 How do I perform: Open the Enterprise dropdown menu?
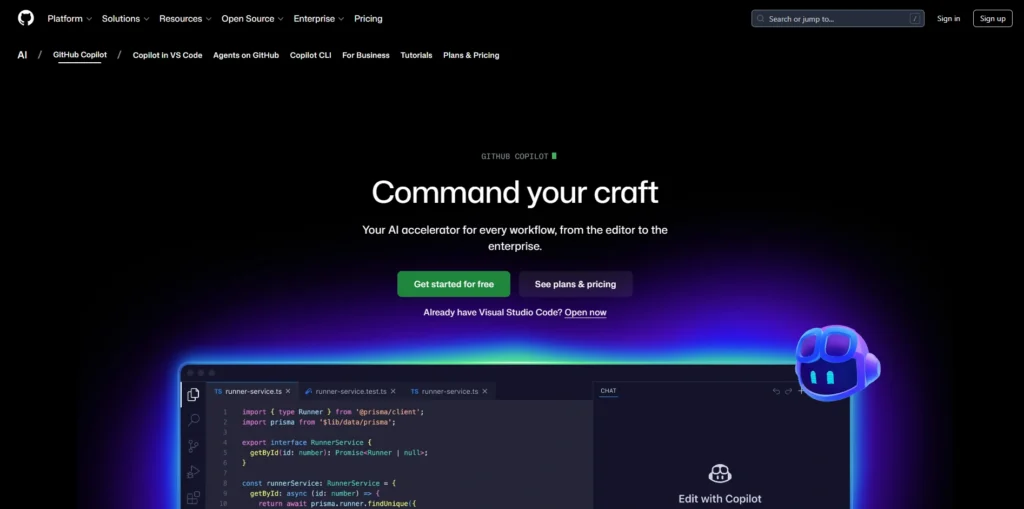pyautogui.click(x=319, y=18)
